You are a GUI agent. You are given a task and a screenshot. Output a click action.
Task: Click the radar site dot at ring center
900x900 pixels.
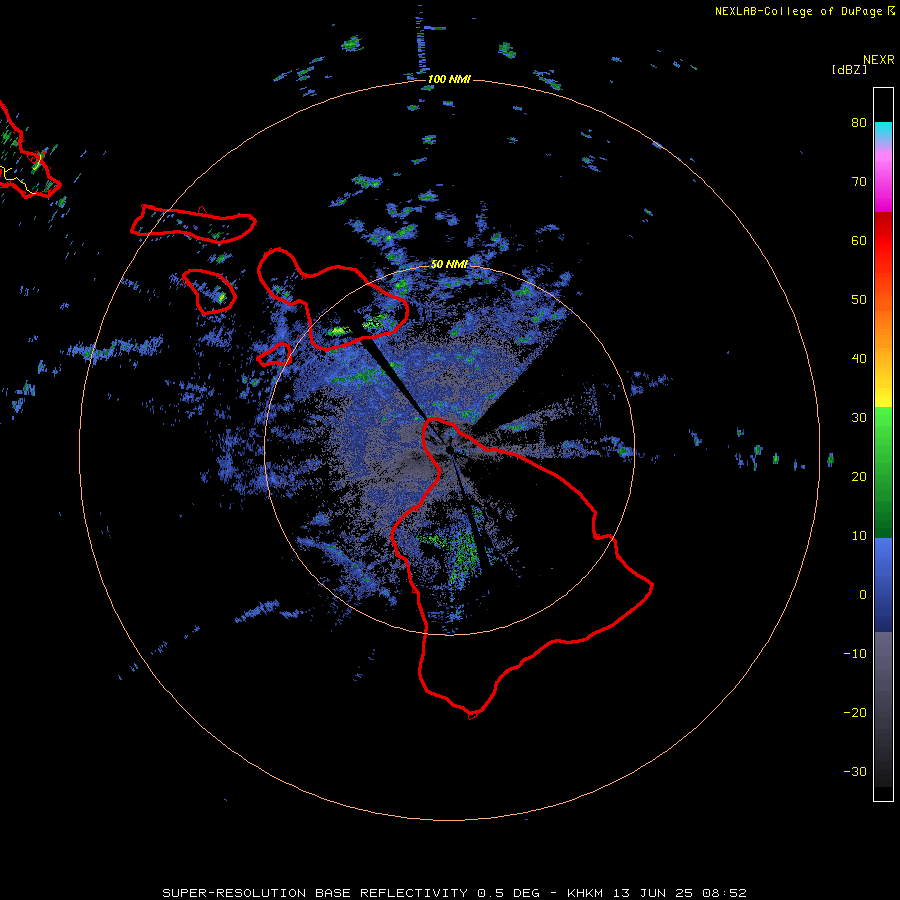tap(450, 449)
